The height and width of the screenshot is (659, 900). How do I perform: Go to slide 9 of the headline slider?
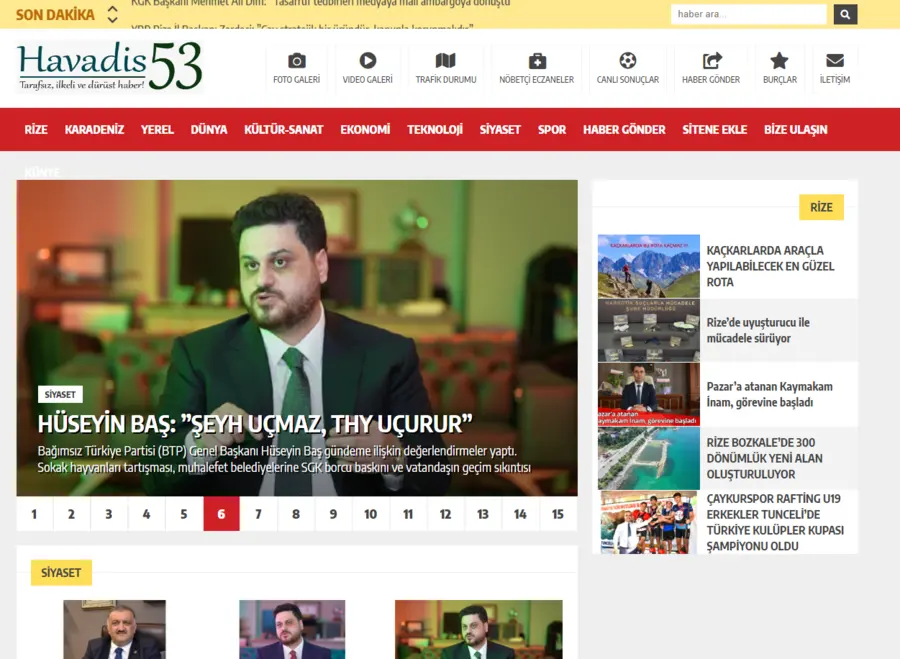point(333,514)
